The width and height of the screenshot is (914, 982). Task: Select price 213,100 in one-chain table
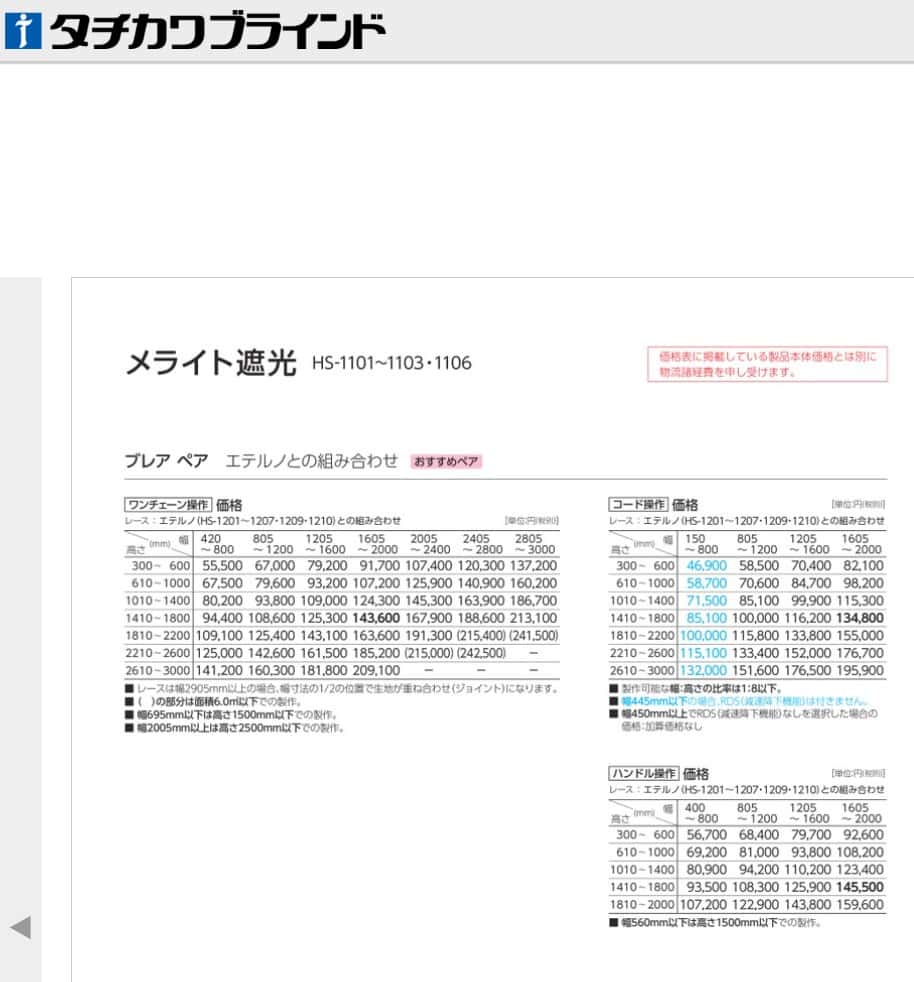coord(533,618)
